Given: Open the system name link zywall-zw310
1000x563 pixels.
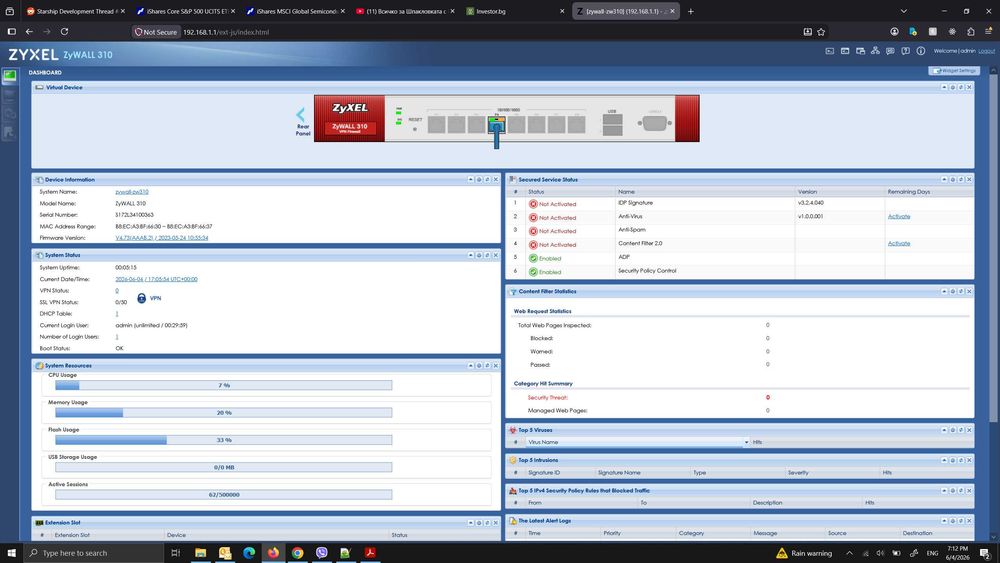Looking at the screenshot, I should 132,192.
